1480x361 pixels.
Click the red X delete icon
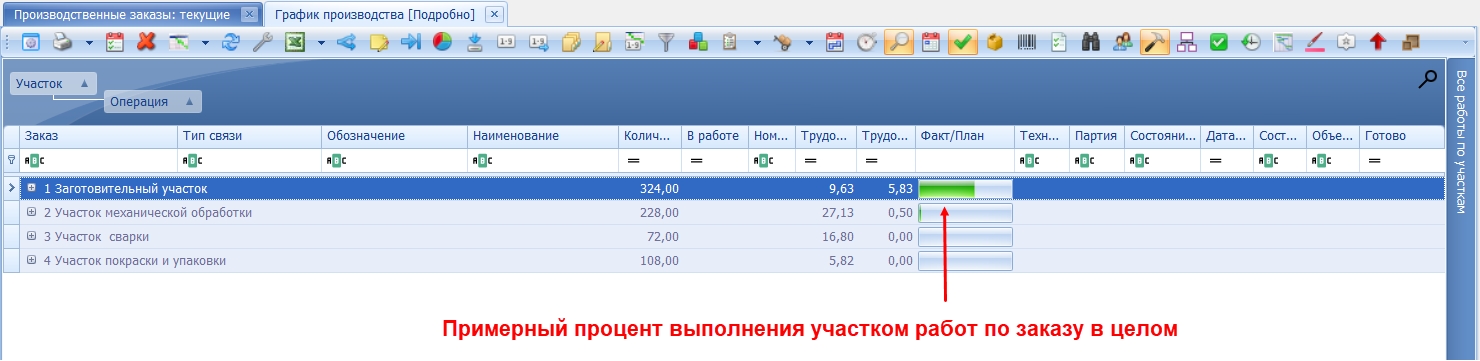coord(146,42)
